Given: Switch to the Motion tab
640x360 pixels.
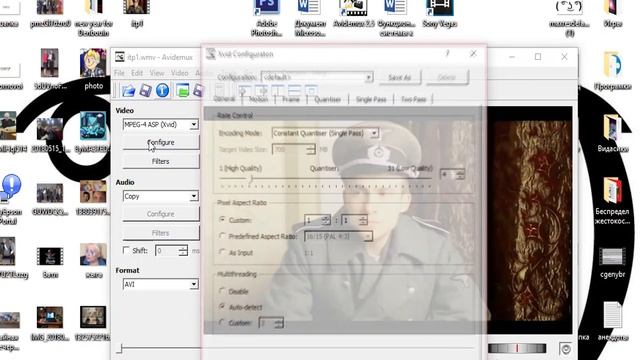Looking at the screenshot, I should click(x=258, y=99).
